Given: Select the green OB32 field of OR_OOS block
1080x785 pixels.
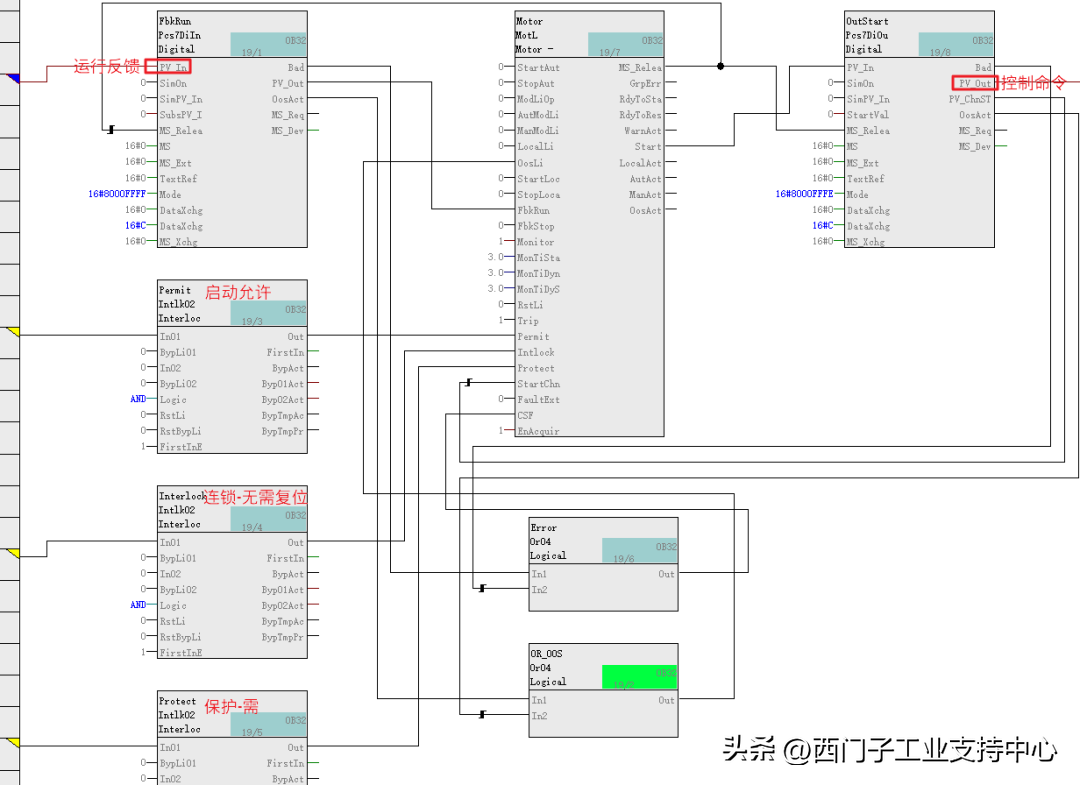Looking at the screenshot, I should click(x=639, y=676).
